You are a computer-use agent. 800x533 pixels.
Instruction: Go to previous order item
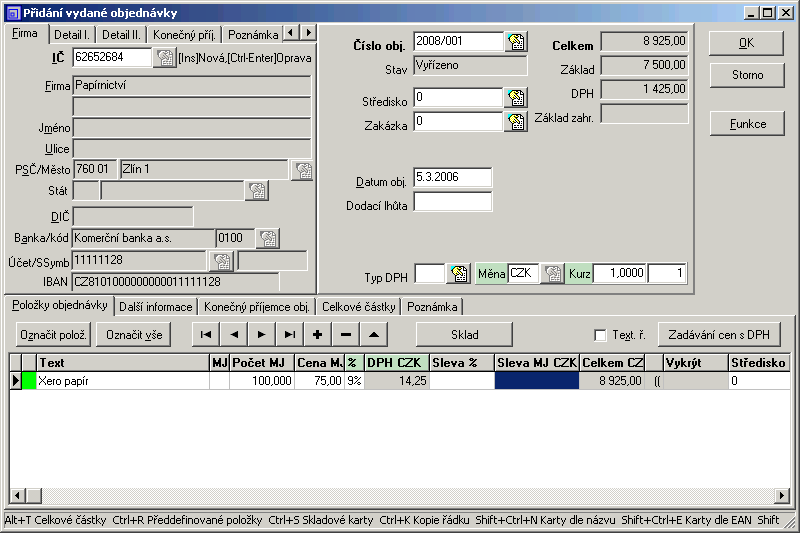pyautogui.click(x=234, y=335)
